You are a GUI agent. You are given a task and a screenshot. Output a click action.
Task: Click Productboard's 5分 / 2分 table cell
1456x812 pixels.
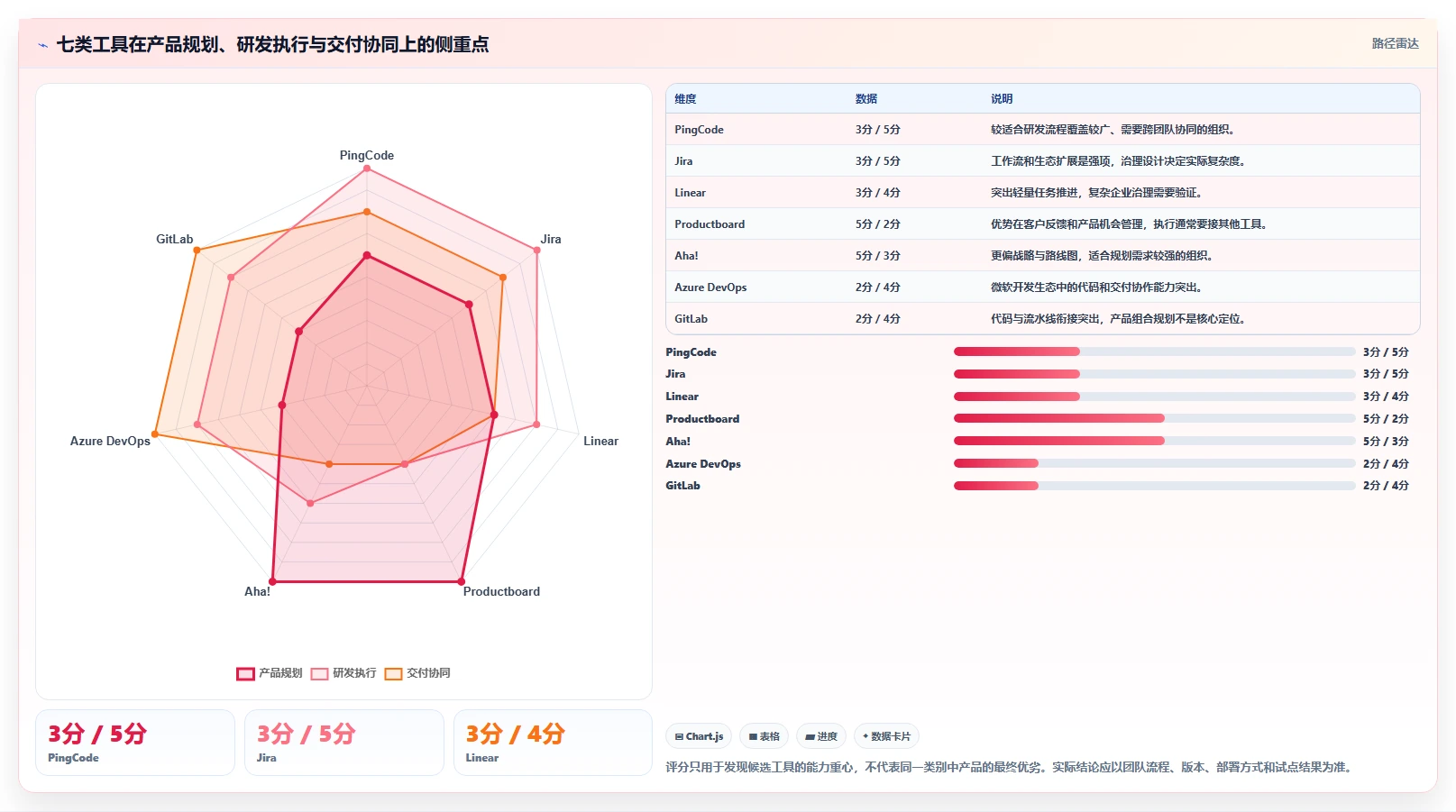[x=877, y=224]
